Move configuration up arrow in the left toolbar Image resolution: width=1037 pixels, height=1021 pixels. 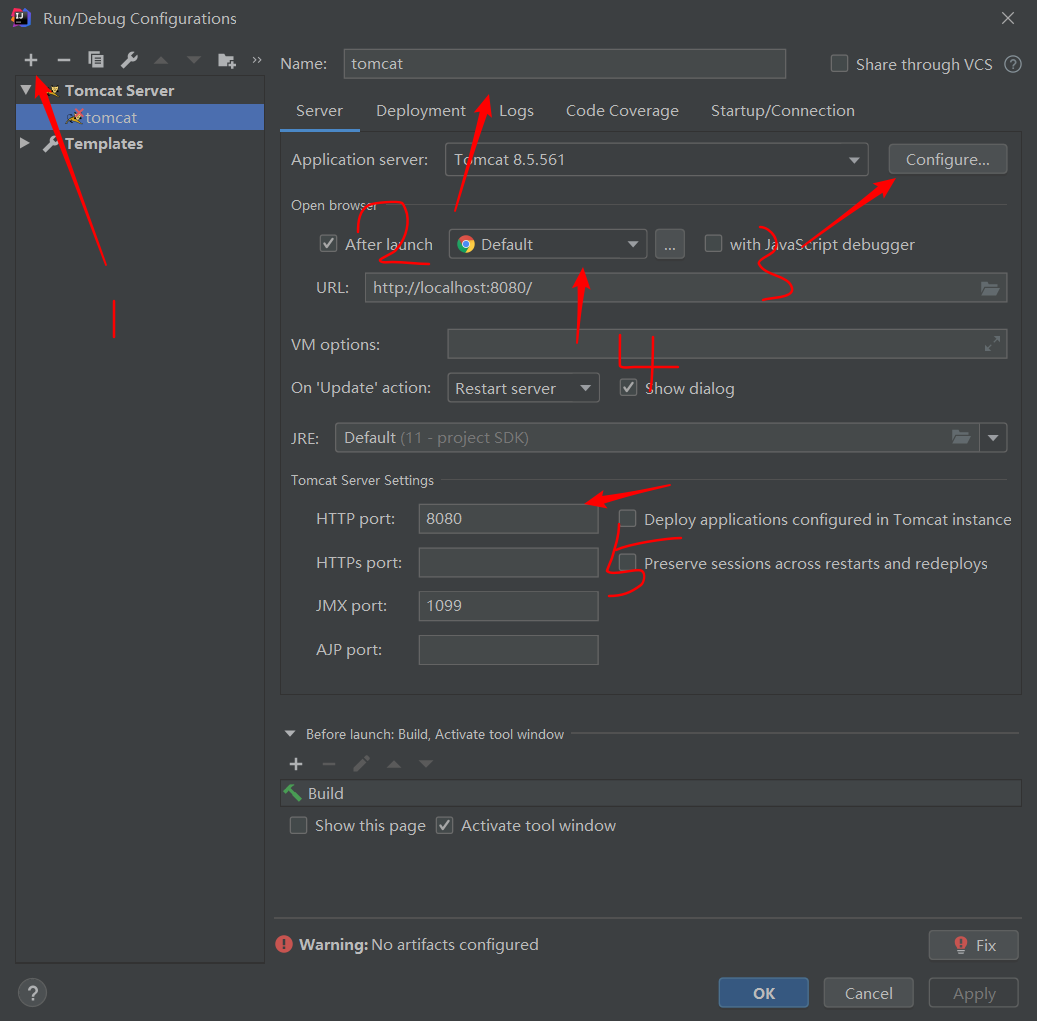[x=161, y=61]
